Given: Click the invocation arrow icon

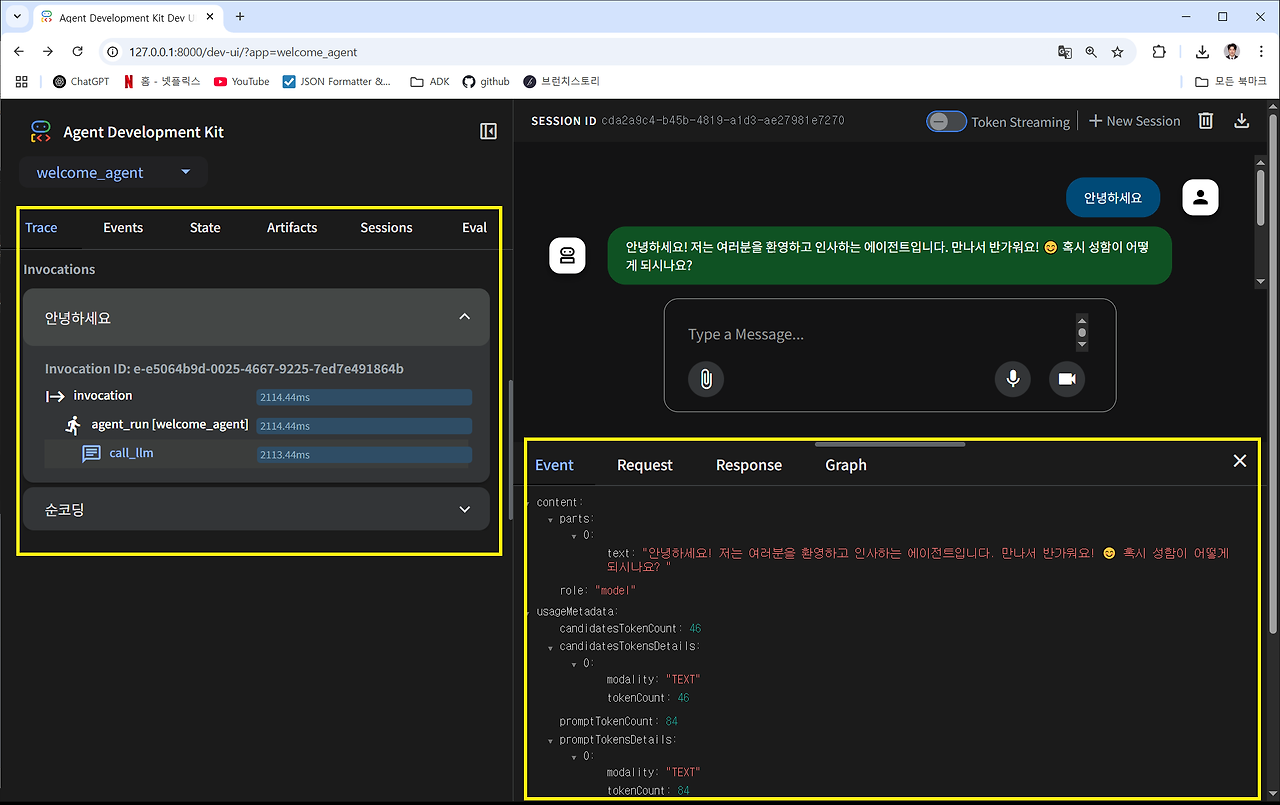Looking at the screenshot, I should point(55,397).
